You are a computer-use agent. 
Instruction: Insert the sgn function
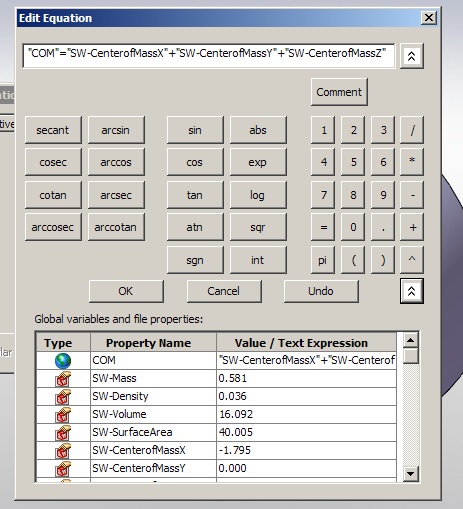195,260
